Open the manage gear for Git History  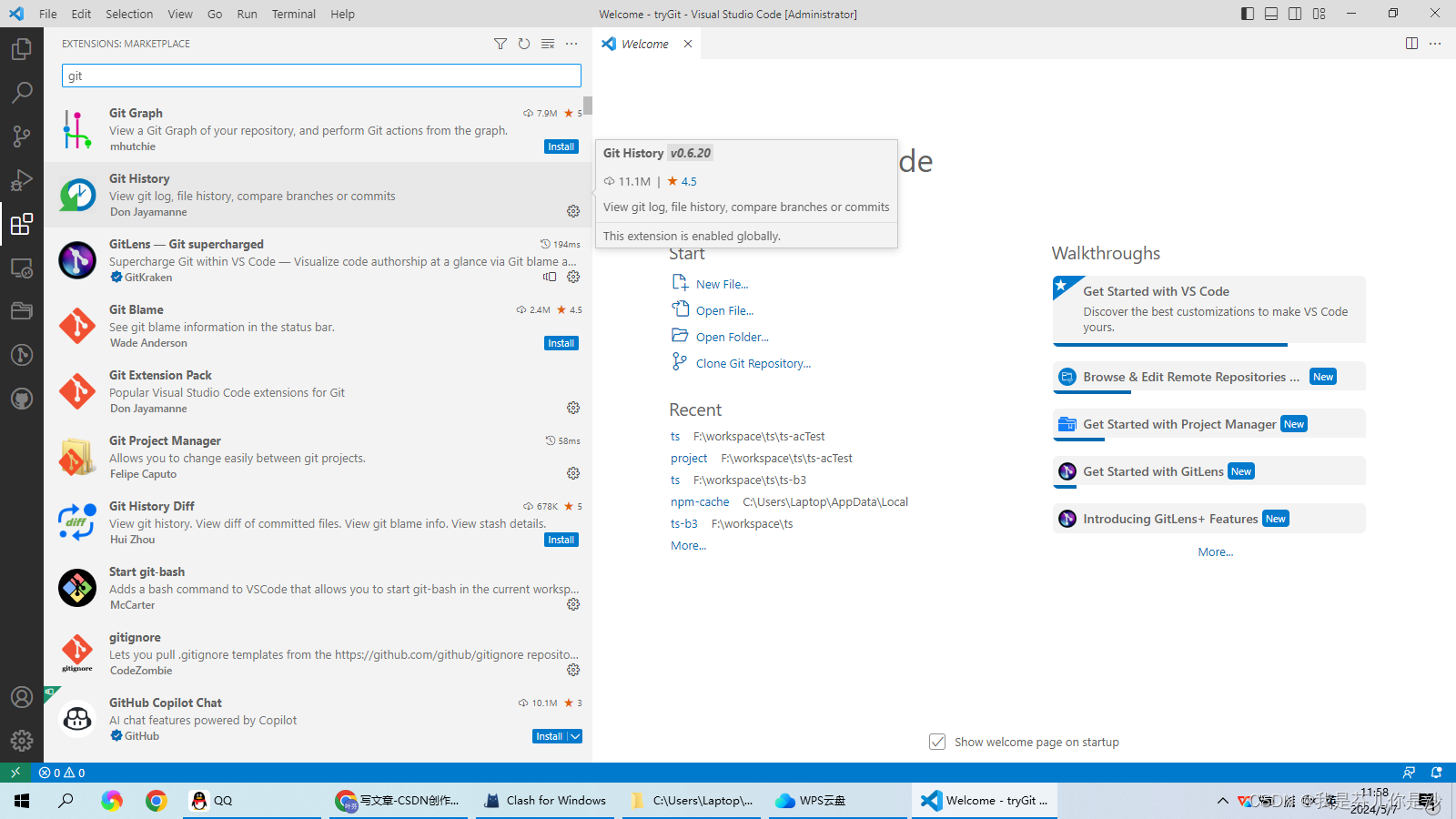[573, 211]
